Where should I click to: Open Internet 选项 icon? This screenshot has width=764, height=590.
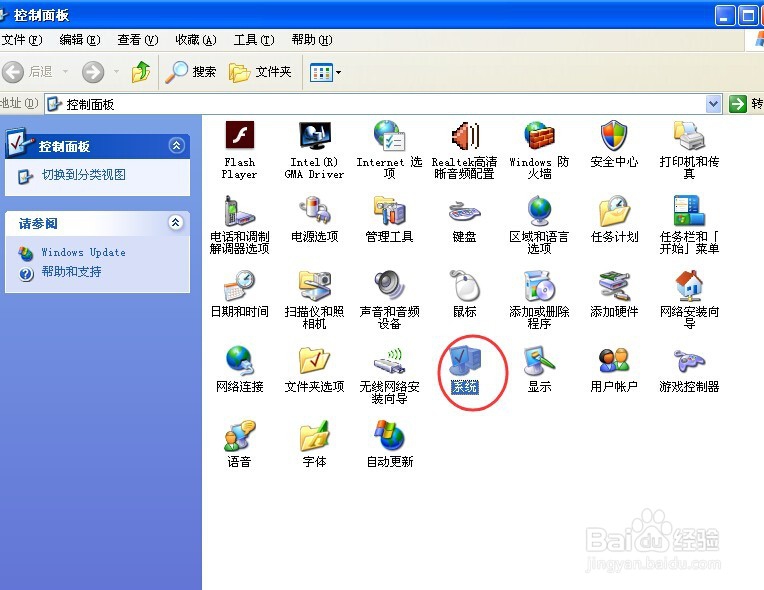coord(389,136)
